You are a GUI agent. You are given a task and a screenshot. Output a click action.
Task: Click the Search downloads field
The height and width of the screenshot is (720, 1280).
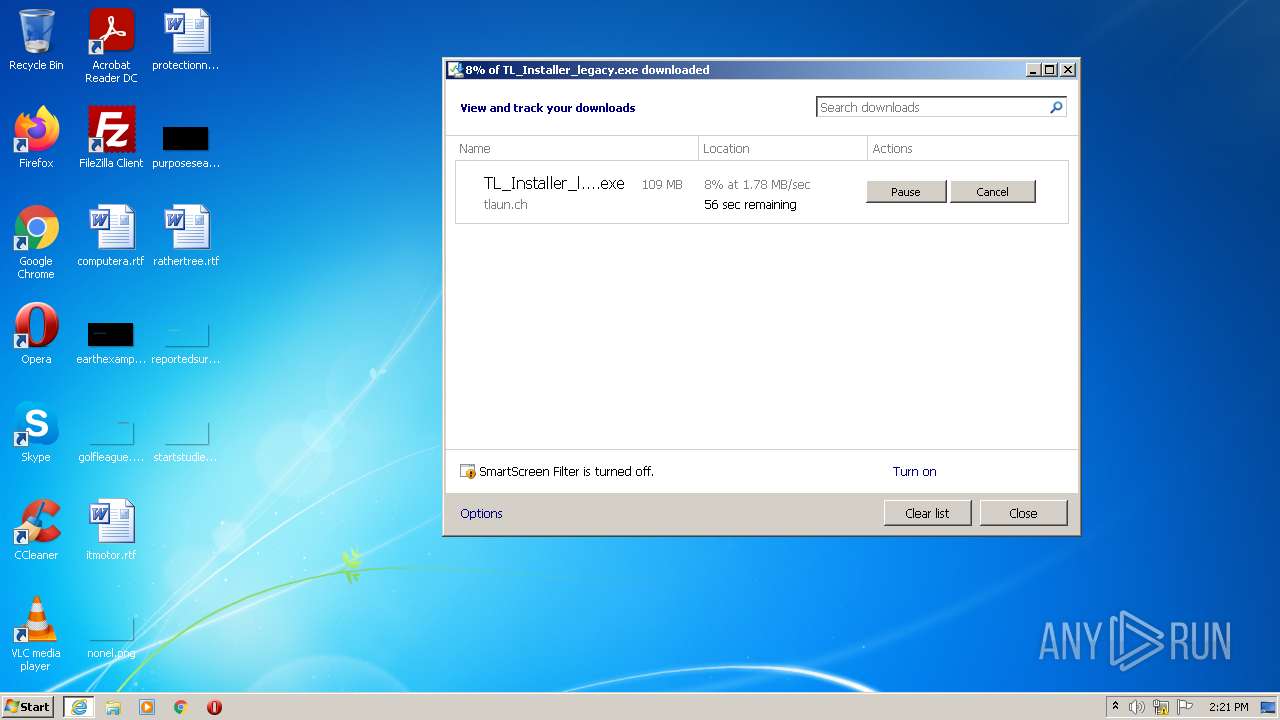click(932, 107)
